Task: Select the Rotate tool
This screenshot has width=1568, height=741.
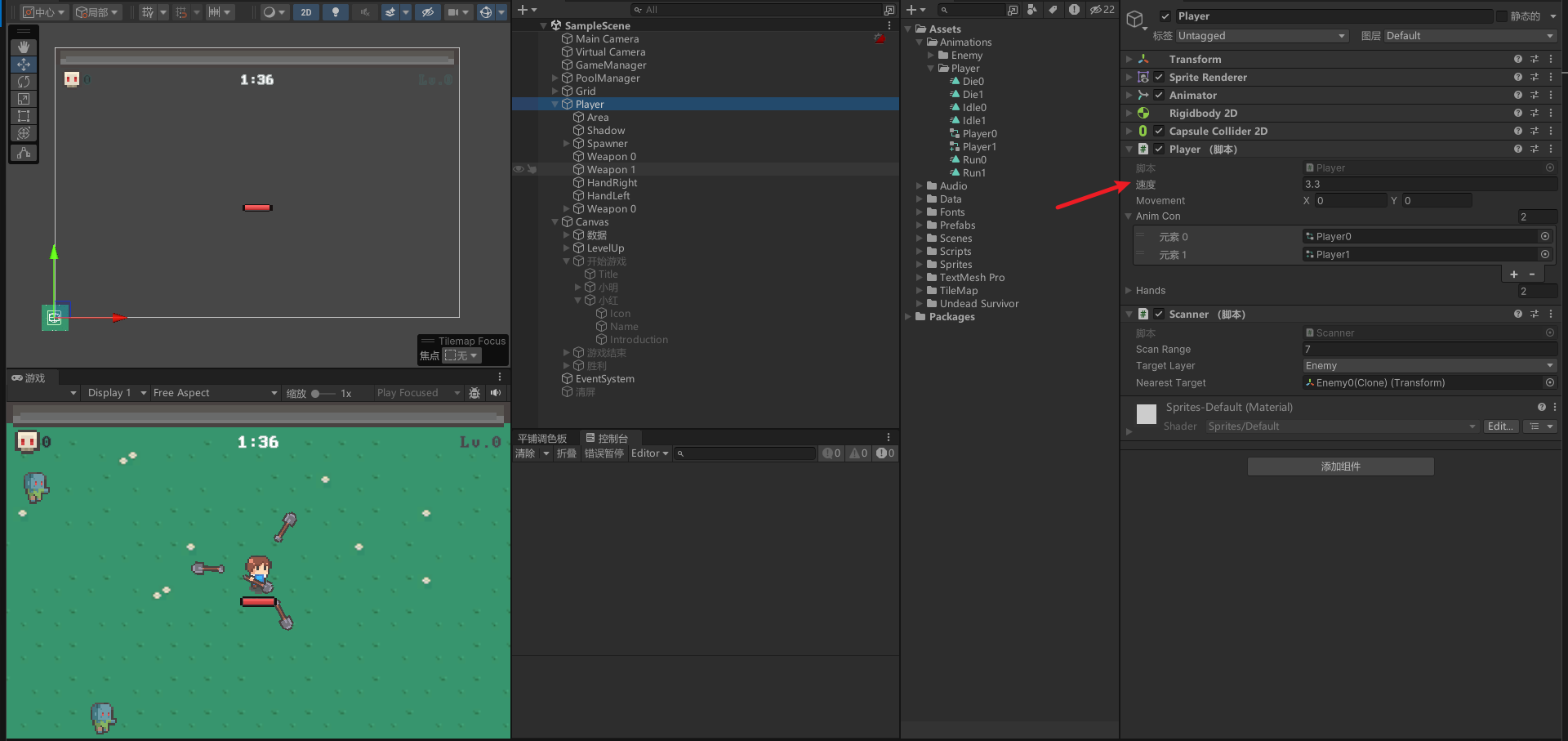Action: tap(24, 81)
